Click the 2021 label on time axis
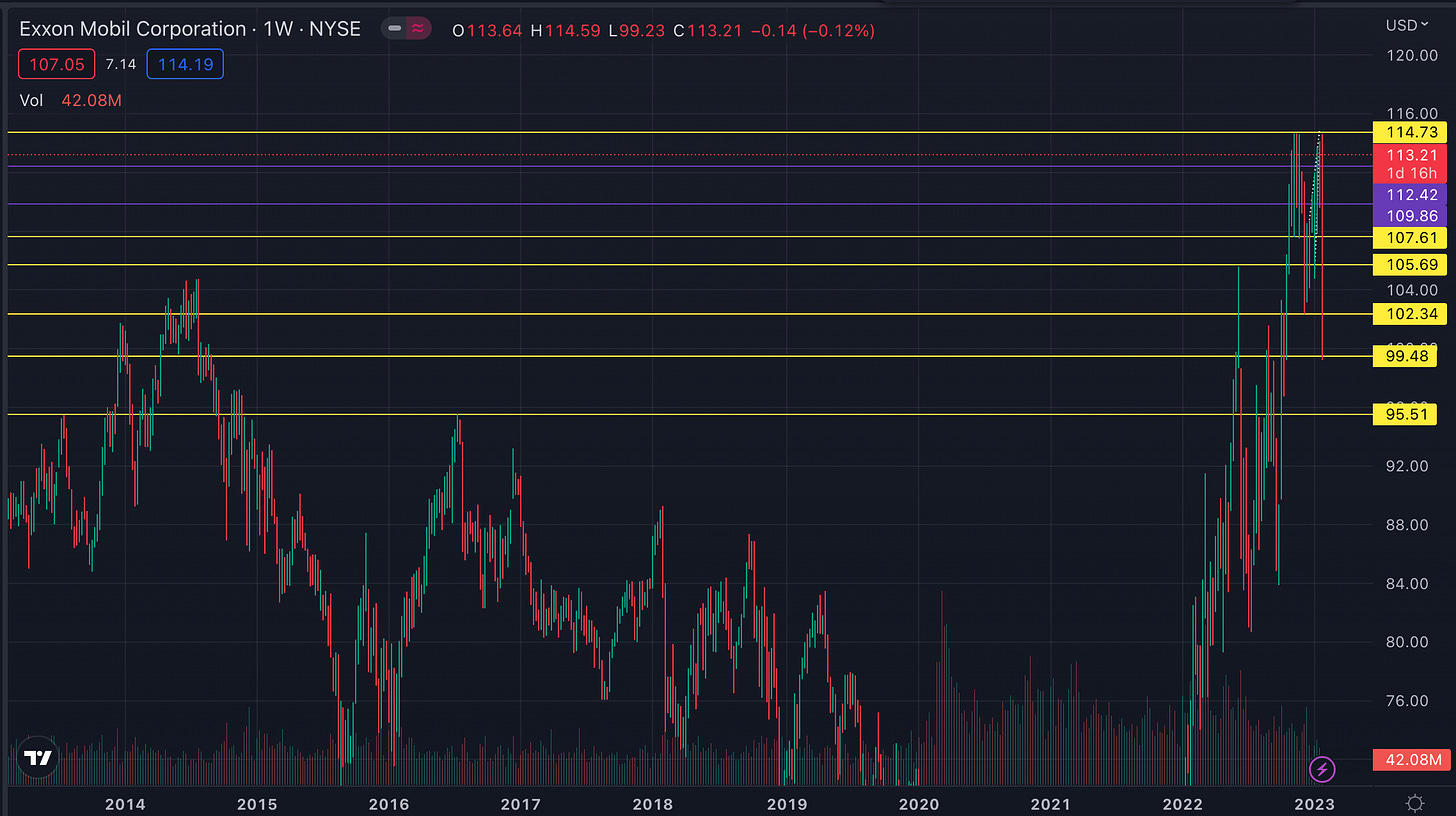The width and height of the screenshot is (1456, 816). pos(1051,803)
